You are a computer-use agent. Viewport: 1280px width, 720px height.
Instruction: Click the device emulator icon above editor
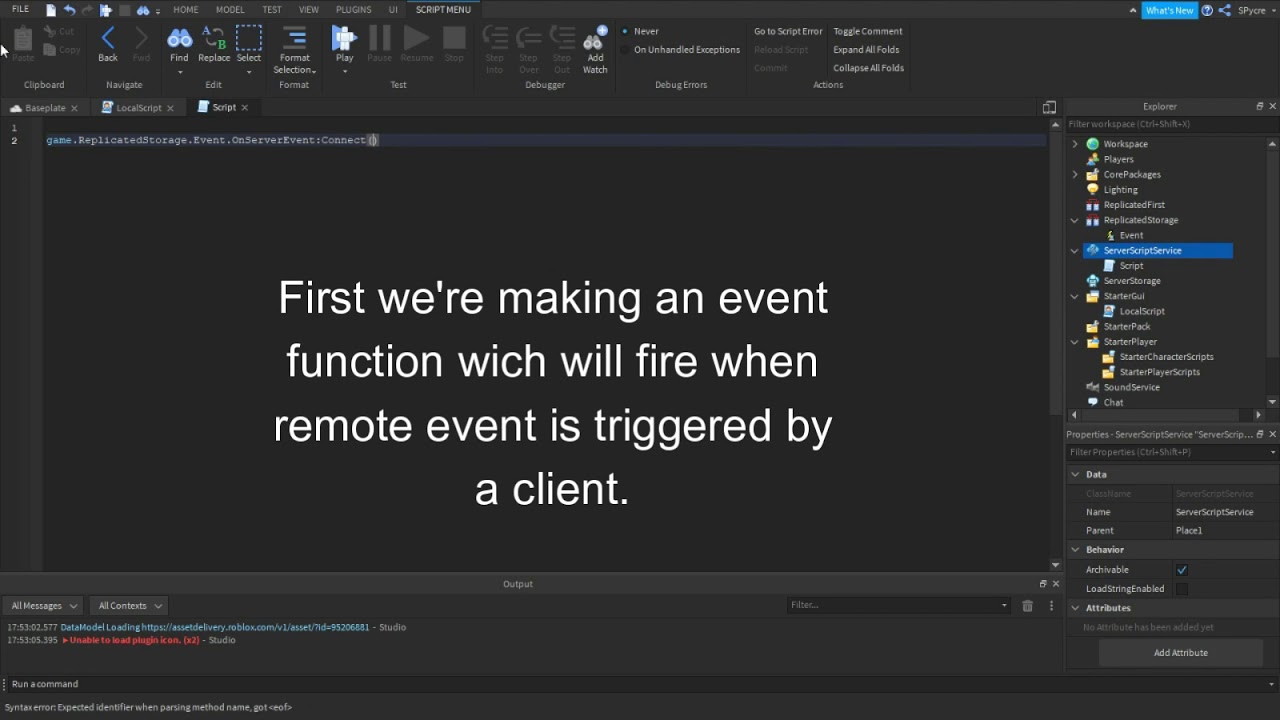[1049, 107]
